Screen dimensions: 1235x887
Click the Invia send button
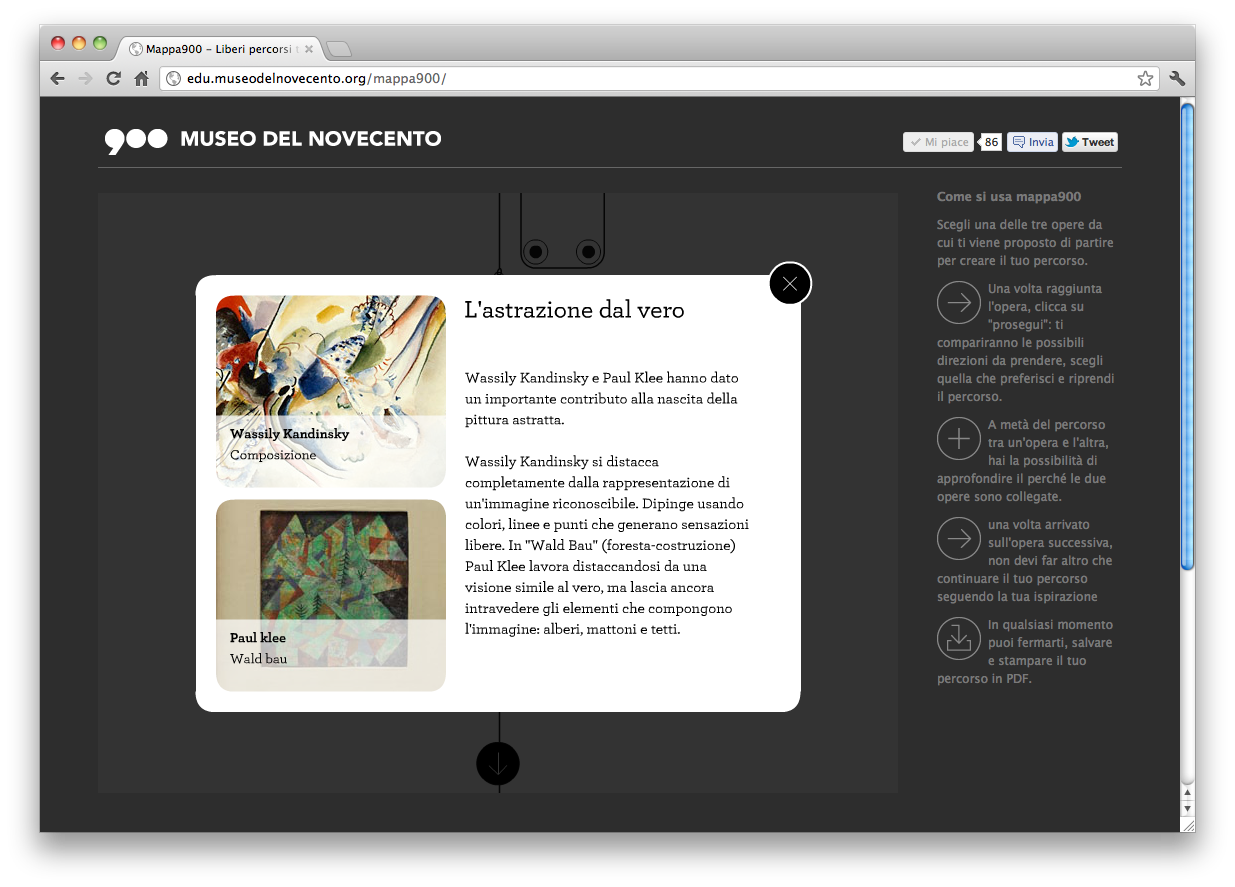pos(1032,142)
